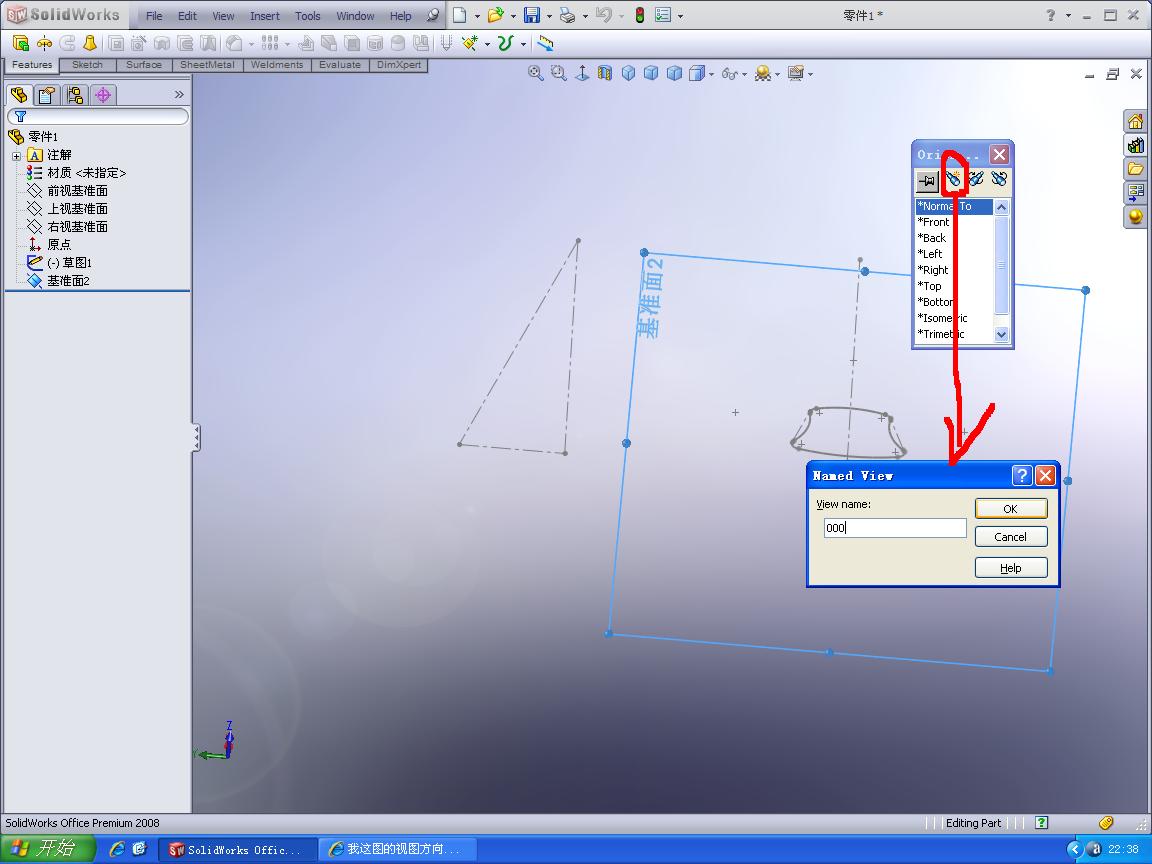The height and width of the screenshot is (864, 1152).
Task: Switch to the Sketch tab
Action: [x=87, y=65]
